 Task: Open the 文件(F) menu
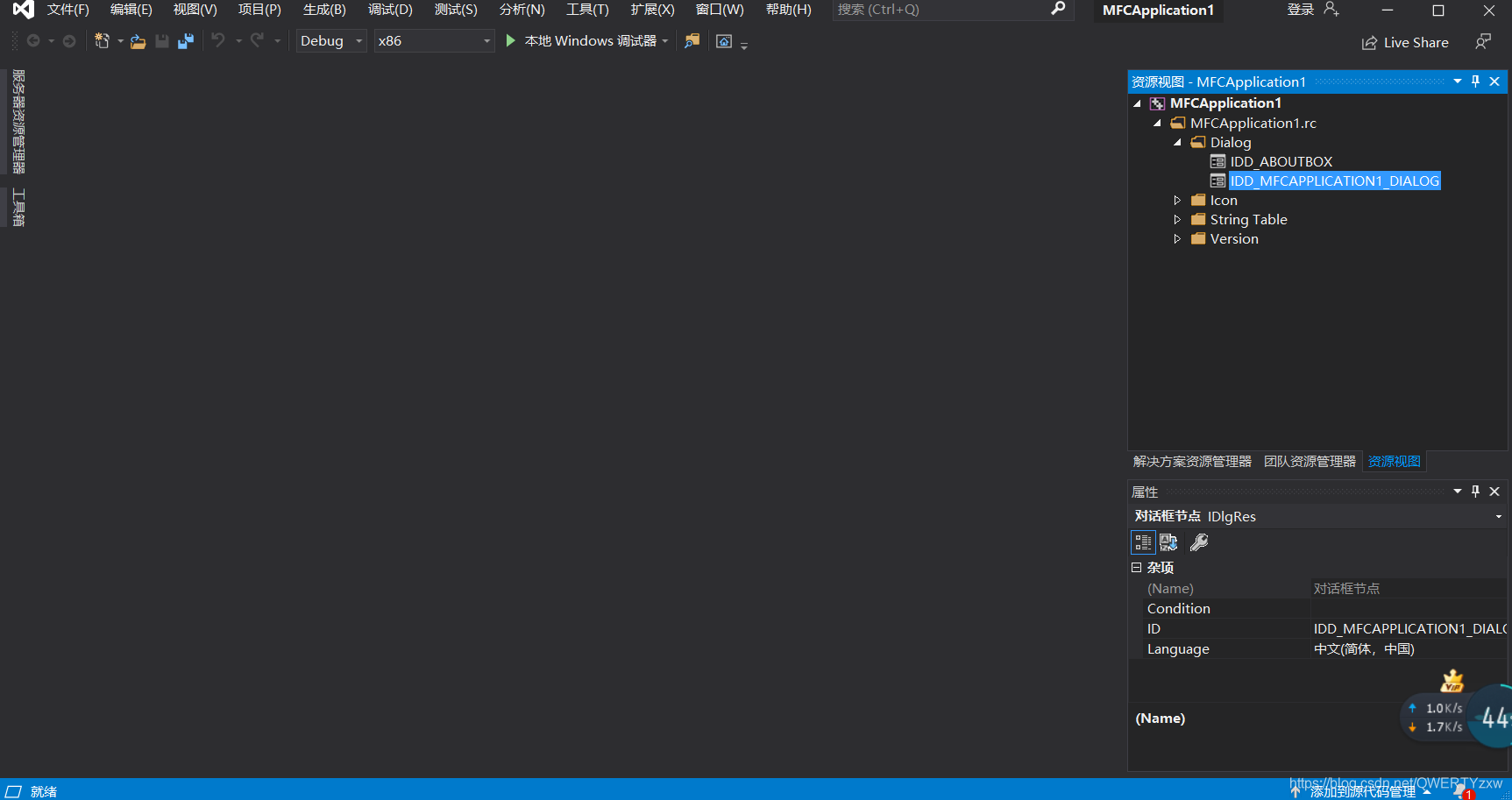click(68, 10)
